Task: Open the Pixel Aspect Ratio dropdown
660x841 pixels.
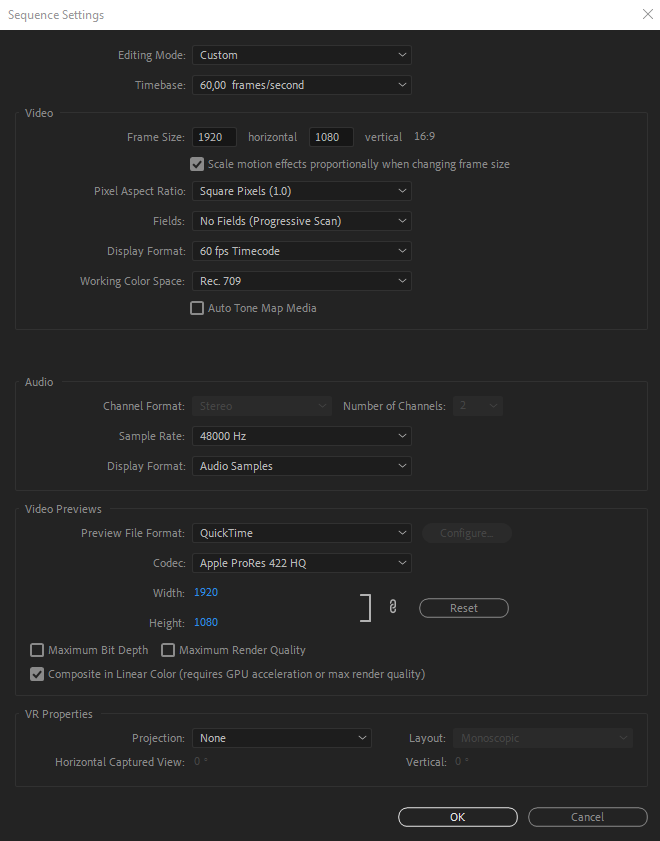Action: [302, 190]
